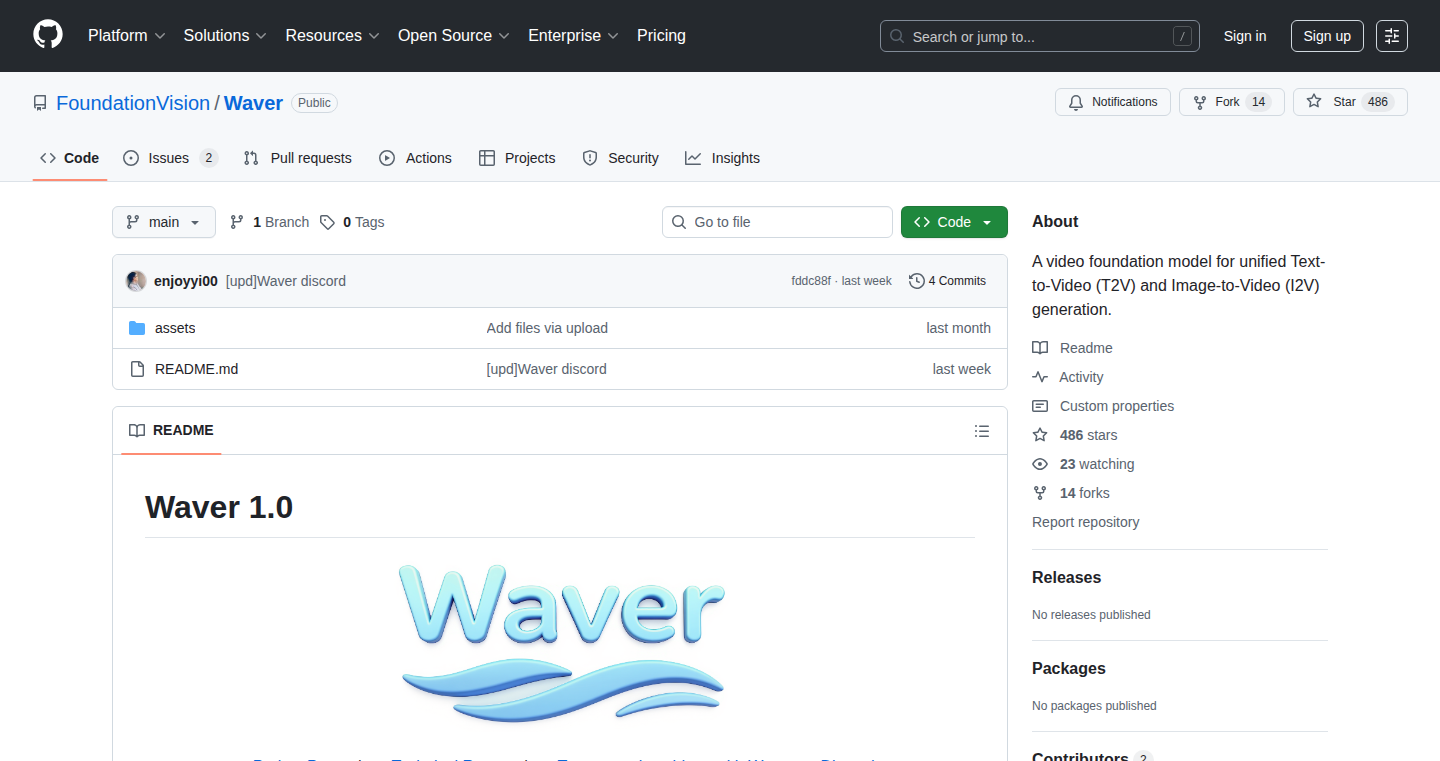Open the Releases section heading
Image resolution: width=1440 pixels, height=761 pixels.
tap(1066, 578)
